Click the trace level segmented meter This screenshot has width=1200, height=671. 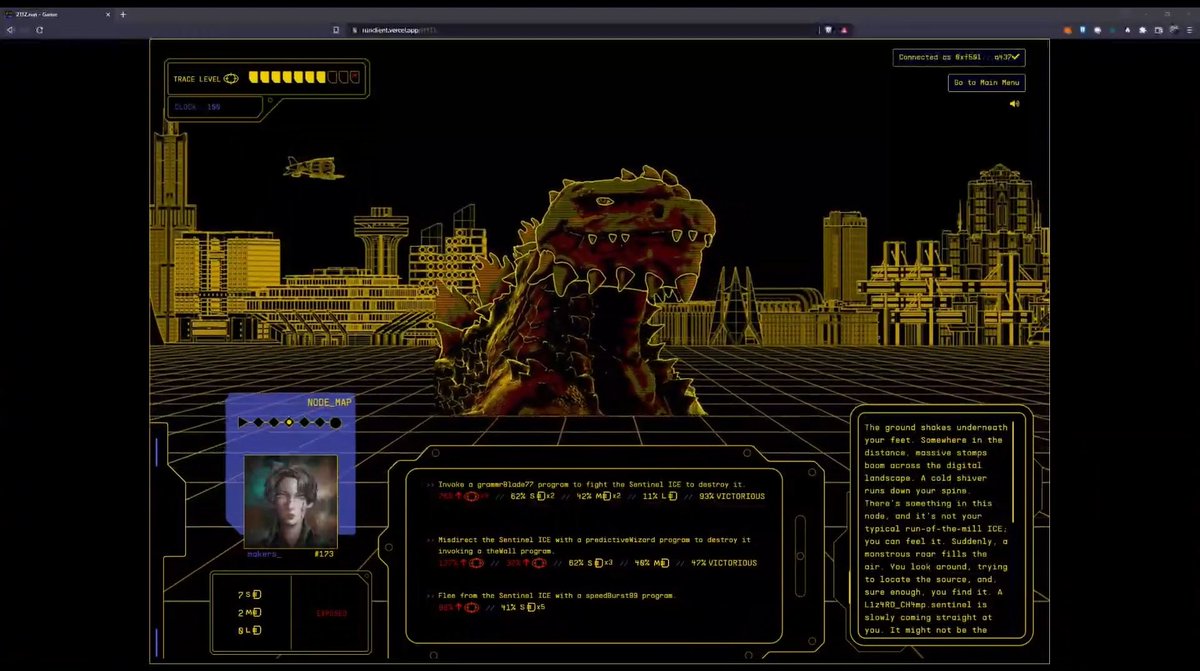coord(304,77)
